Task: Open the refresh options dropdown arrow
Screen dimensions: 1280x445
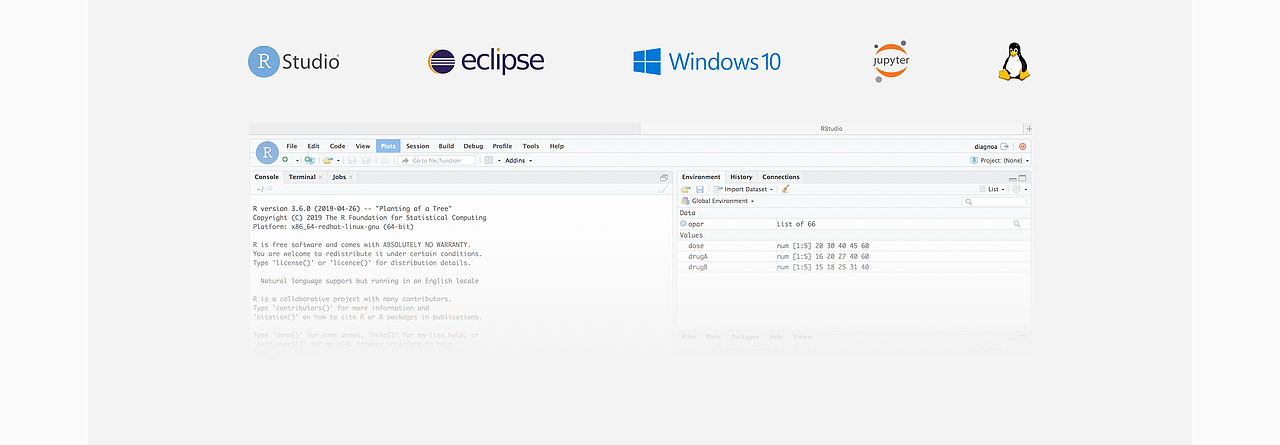Action: [x=1026, y=189]
